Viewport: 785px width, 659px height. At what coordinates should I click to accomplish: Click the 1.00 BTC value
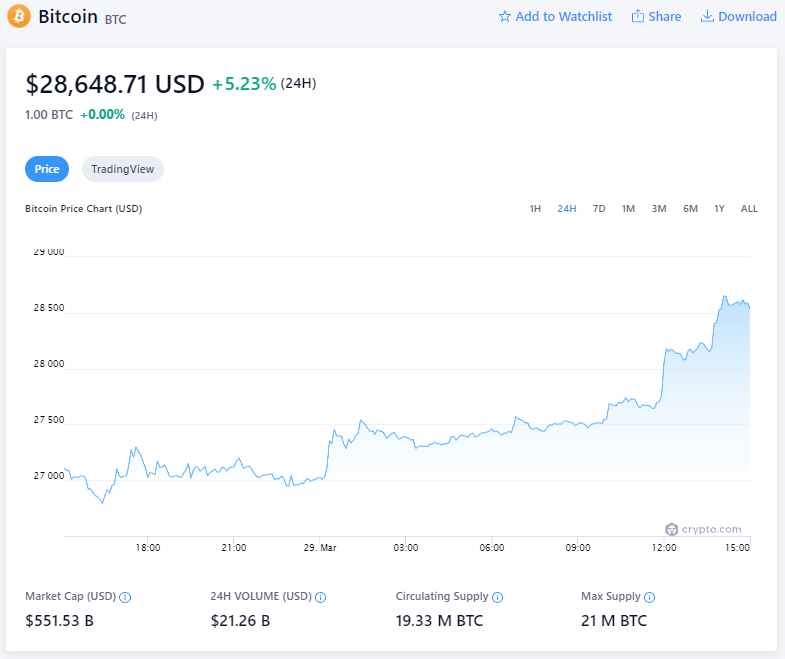(49, 115)
